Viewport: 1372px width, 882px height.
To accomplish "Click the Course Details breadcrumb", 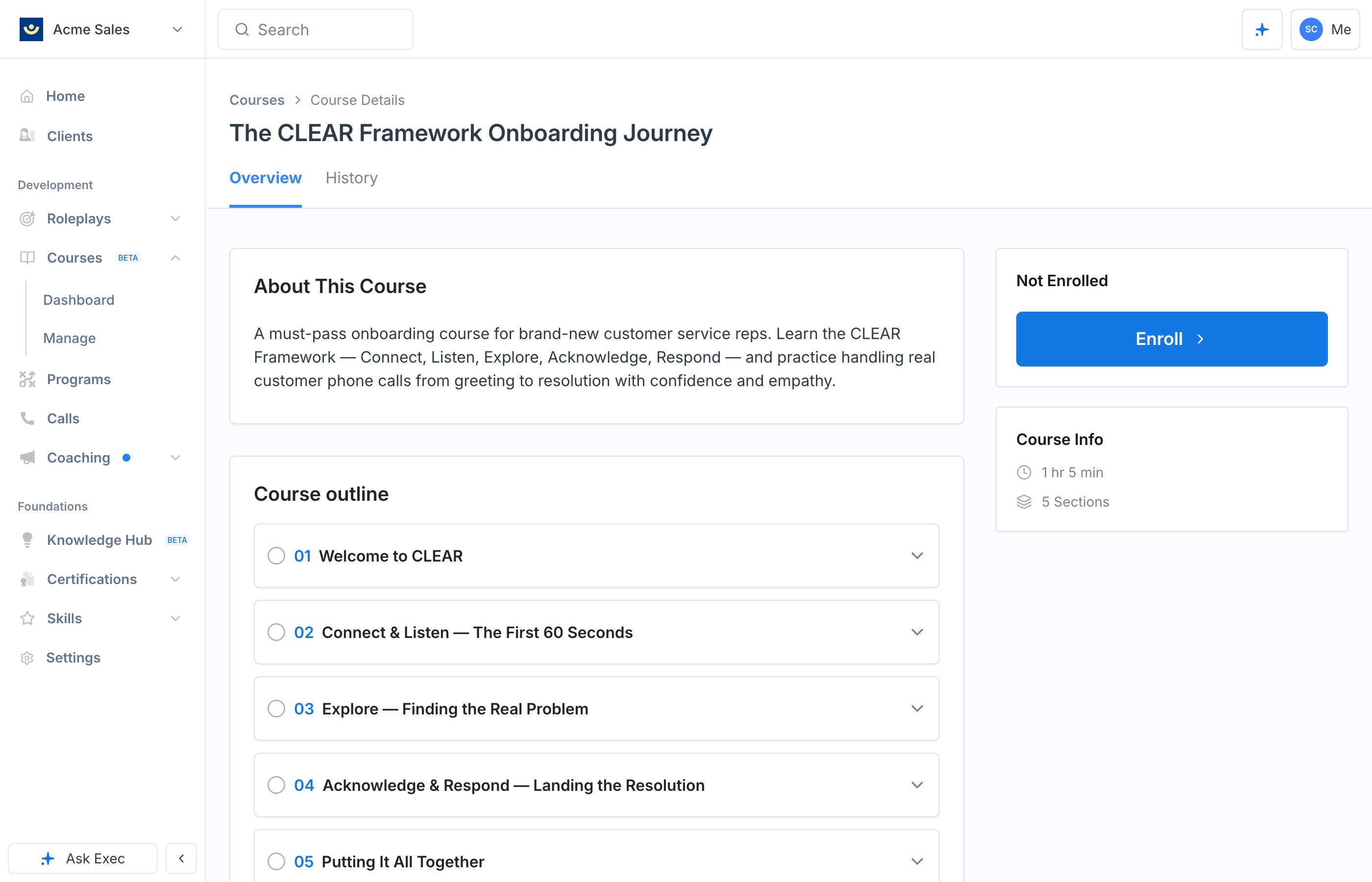I will (357, 100).
